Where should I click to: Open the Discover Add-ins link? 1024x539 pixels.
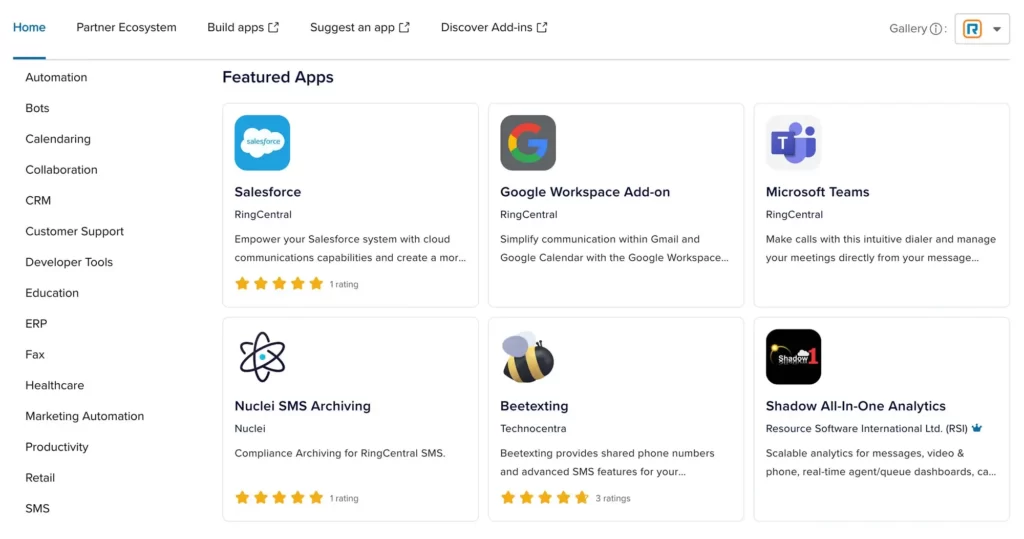[x=494, y=28]
